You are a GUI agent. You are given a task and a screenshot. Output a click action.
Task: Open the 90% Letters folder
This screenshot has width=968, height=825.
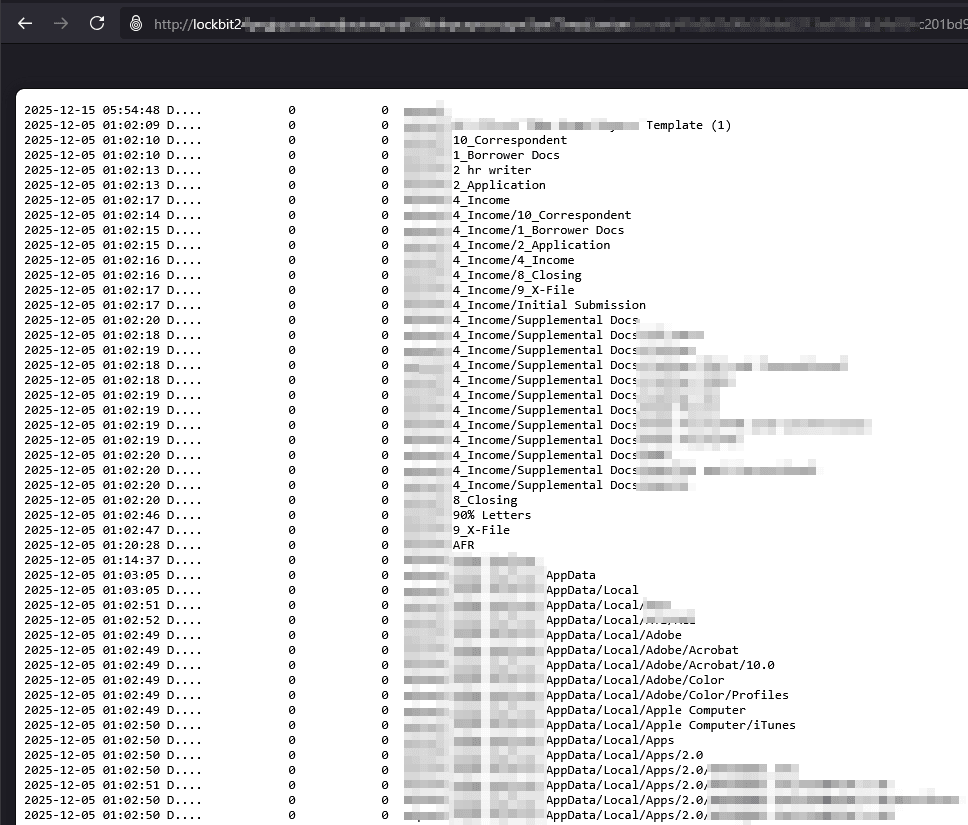pyautogui.click(x=491, y=515)
